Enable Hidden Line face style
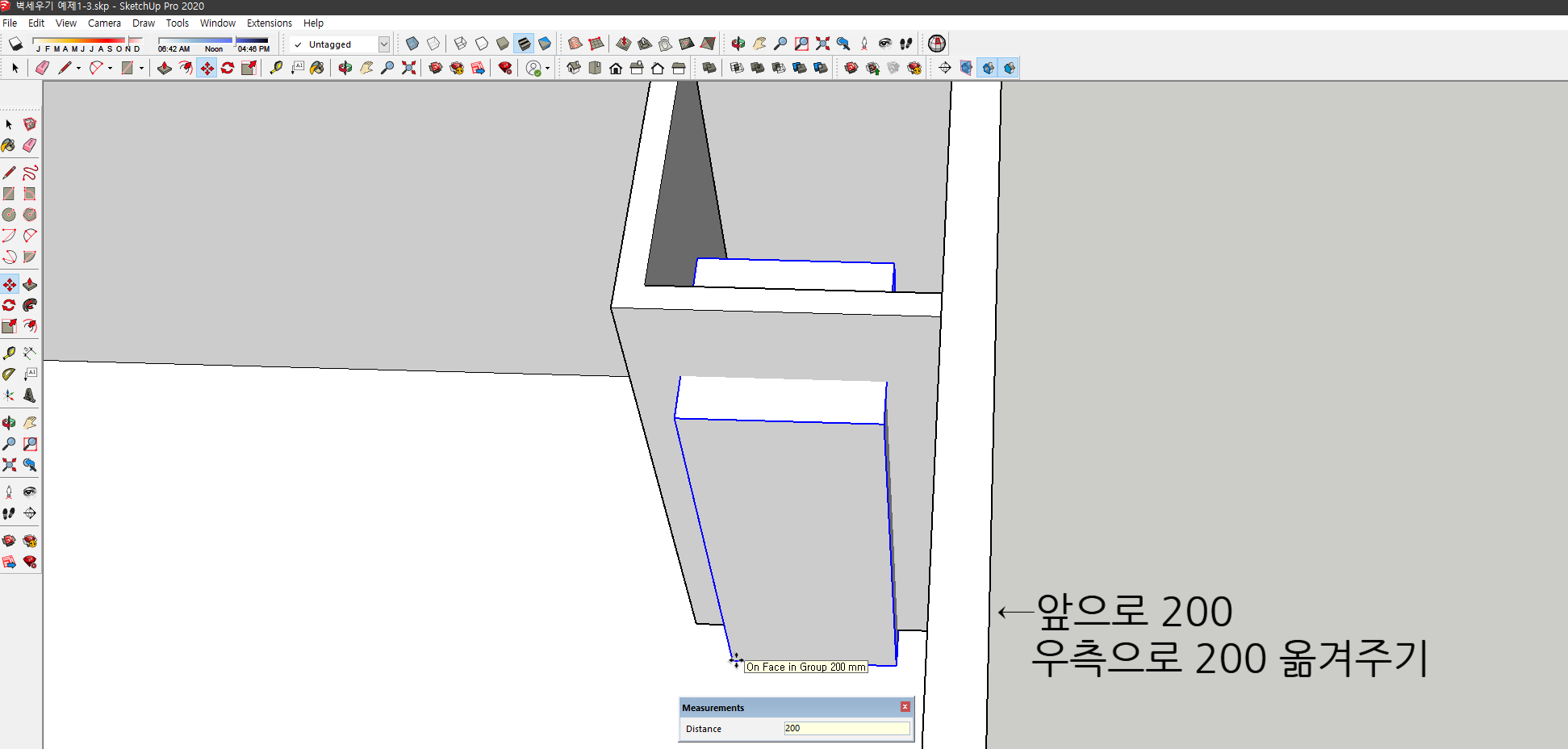 coord(482,44)
